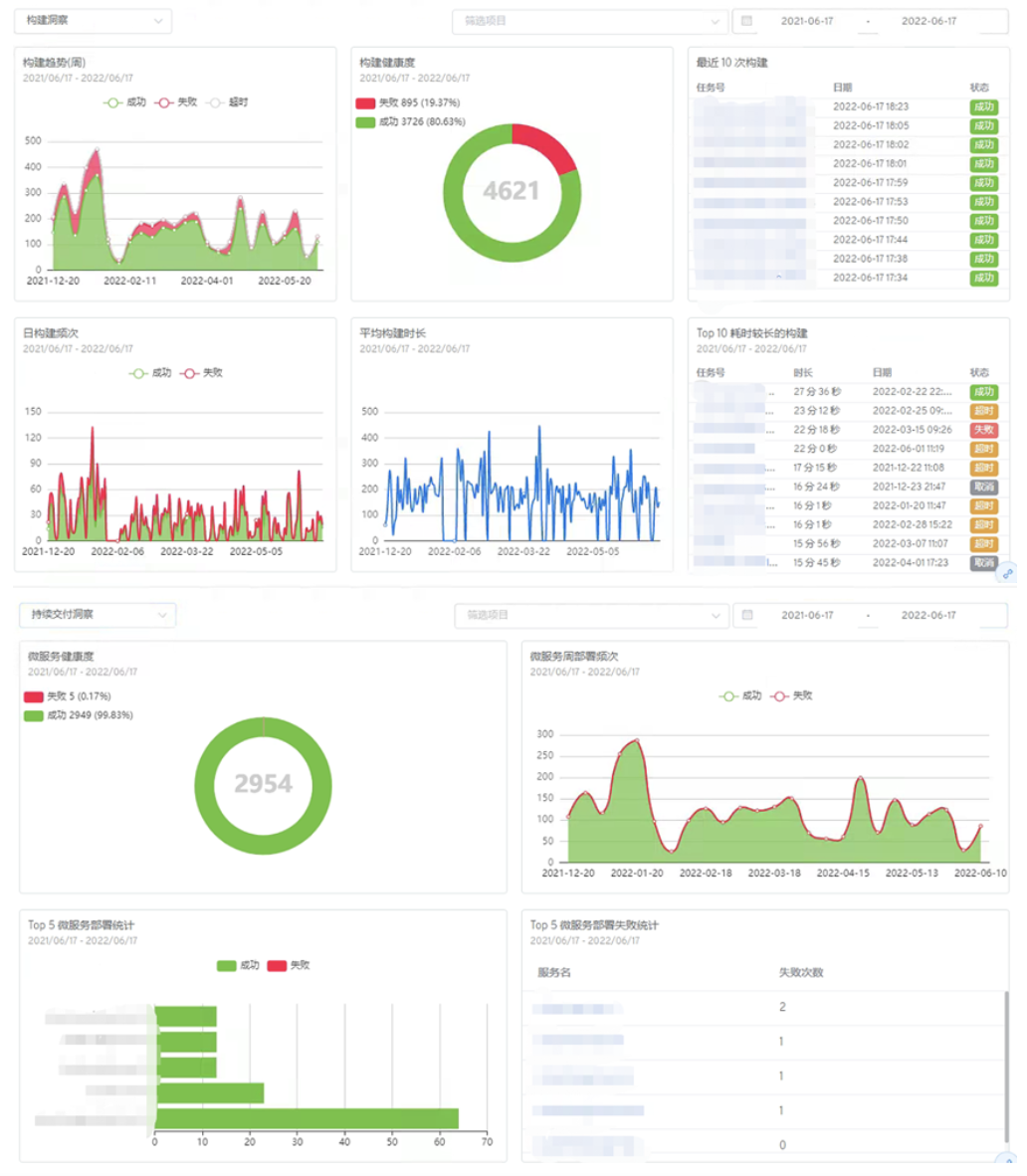Click the red 失败 segment of the 4621 donut
The height and width of the screenshot is (1176, 1027).
pos(548,146)
